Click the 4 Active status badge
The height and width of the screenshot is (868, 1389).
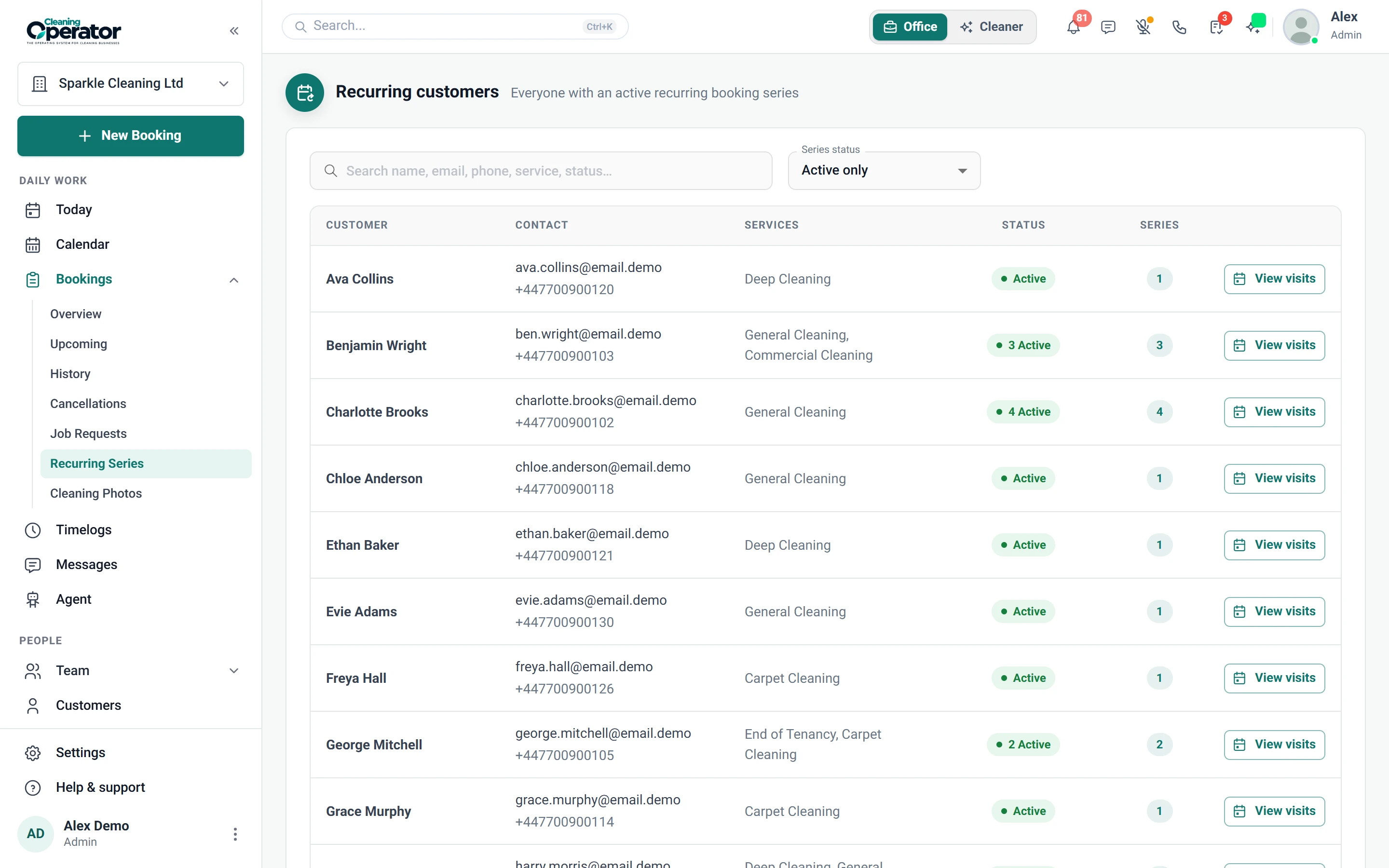click(x=1023, y=412)
